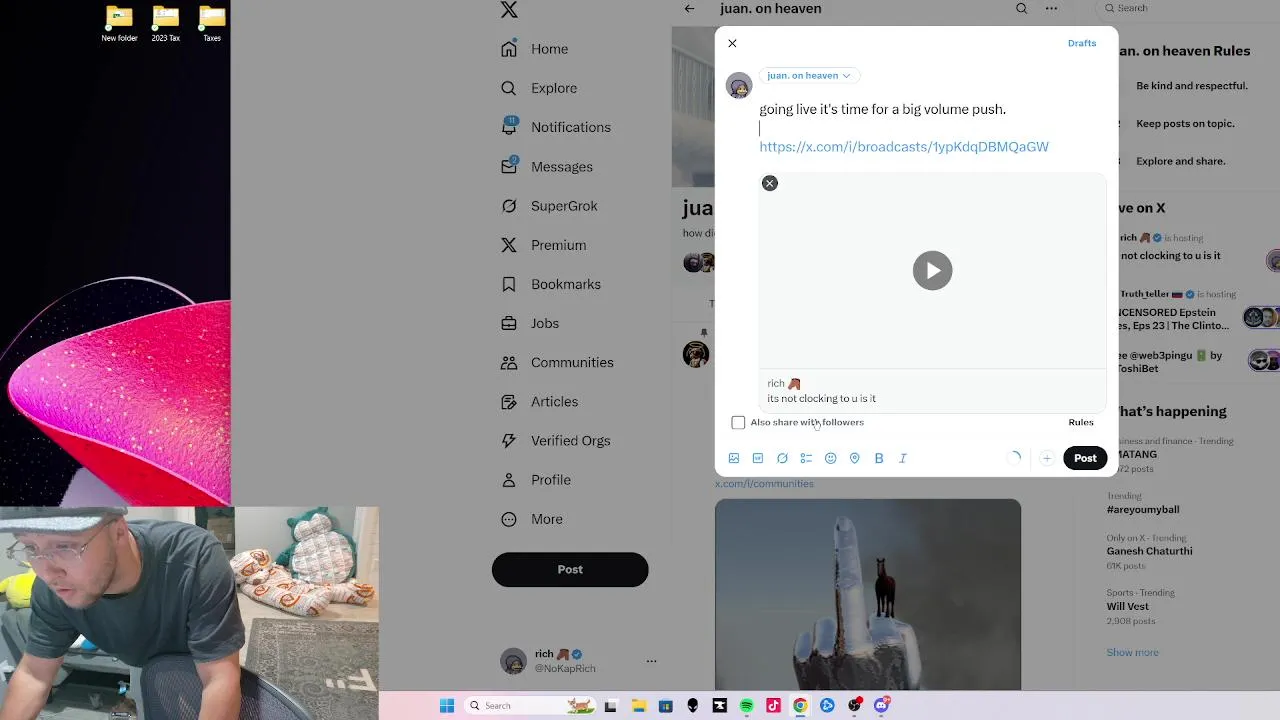Close the post composer dialog

[732, 43]
